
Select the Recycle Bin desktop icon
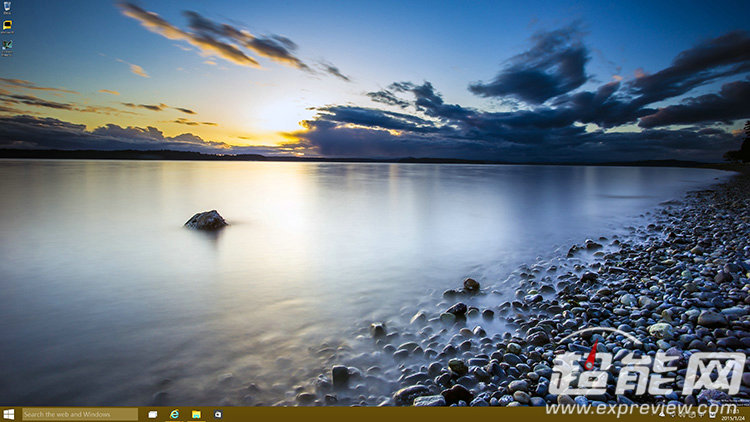[7, 6]
